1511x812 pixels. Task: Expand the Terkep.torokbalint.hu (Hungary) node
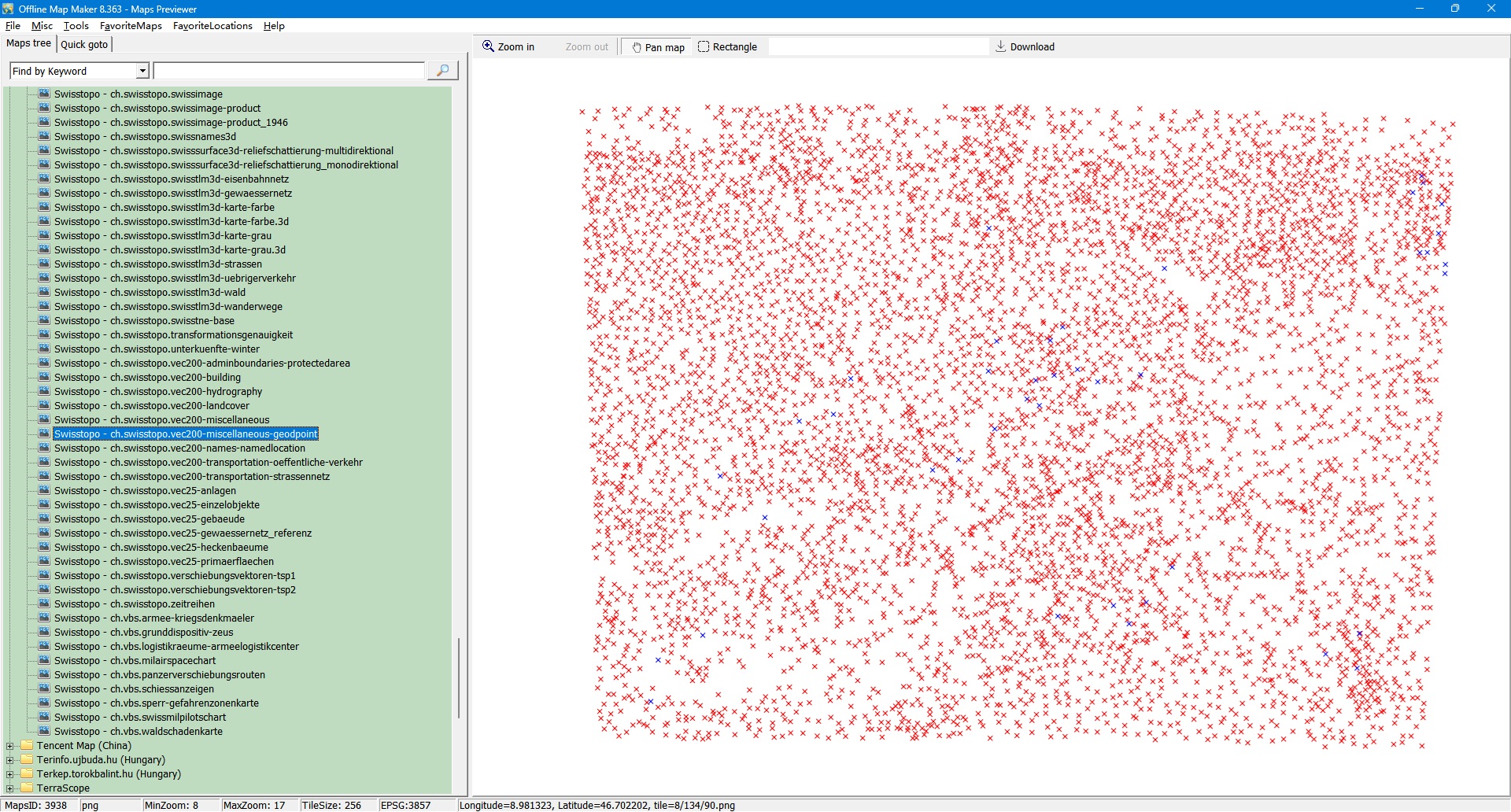[x=9, y=774]
